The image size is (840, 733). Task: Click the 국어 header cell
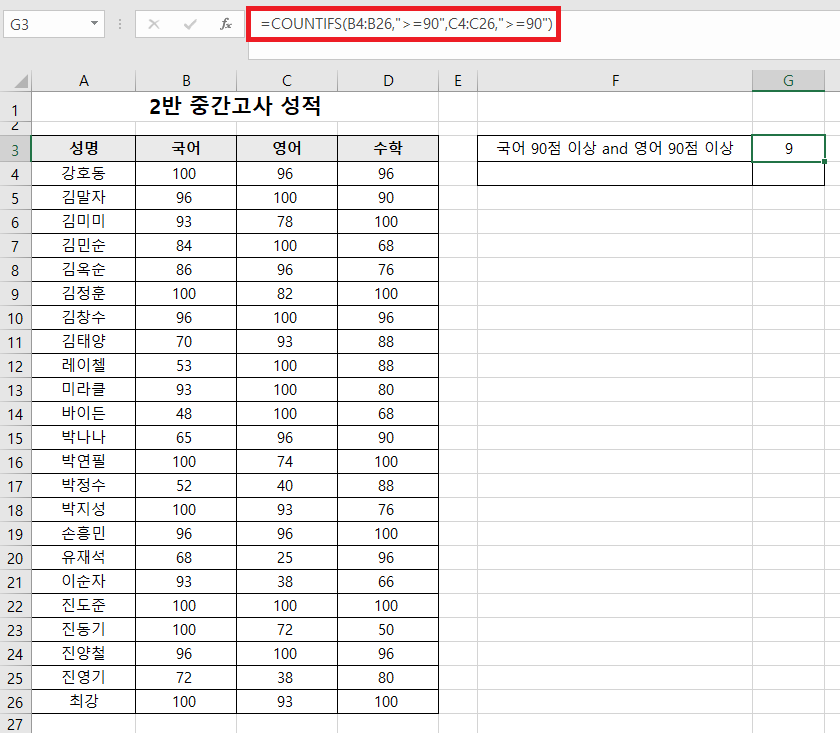pyautogui.click(x=186, y=148)
